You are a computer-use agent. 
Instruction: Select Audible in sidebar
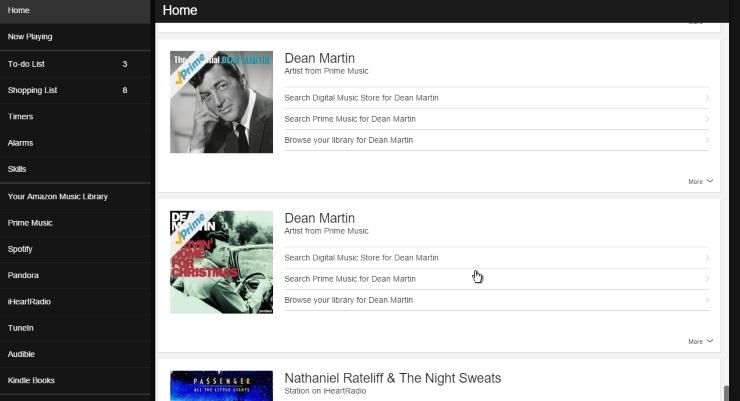point(75,354)
